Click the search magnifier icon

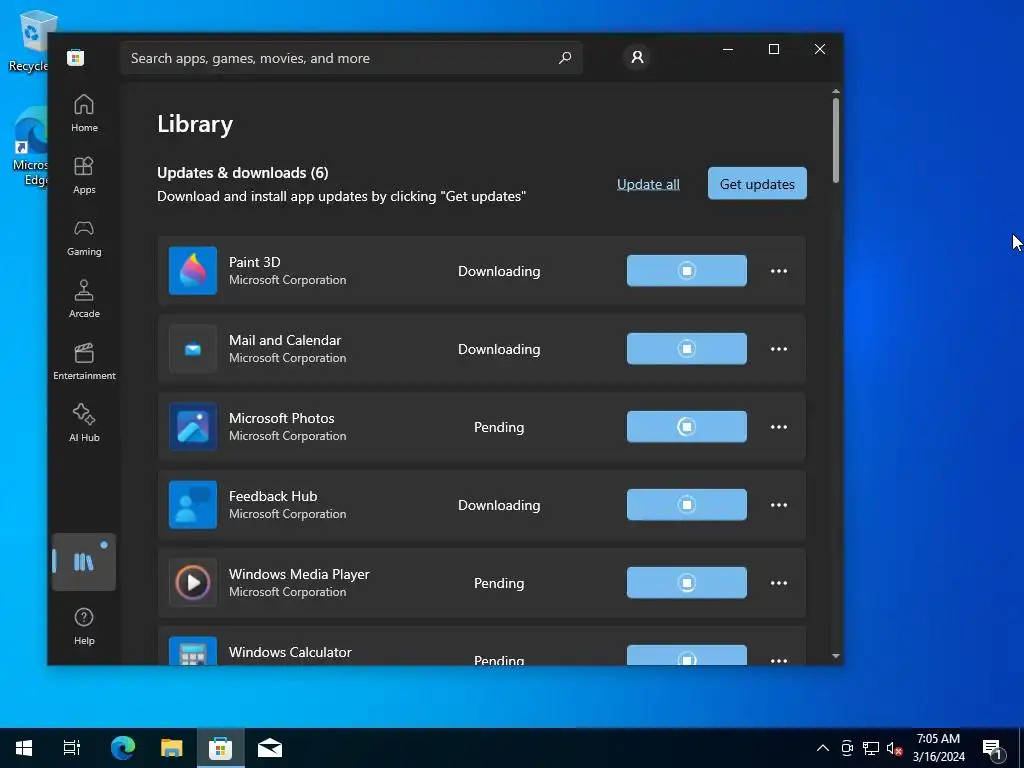pos(565,57)
